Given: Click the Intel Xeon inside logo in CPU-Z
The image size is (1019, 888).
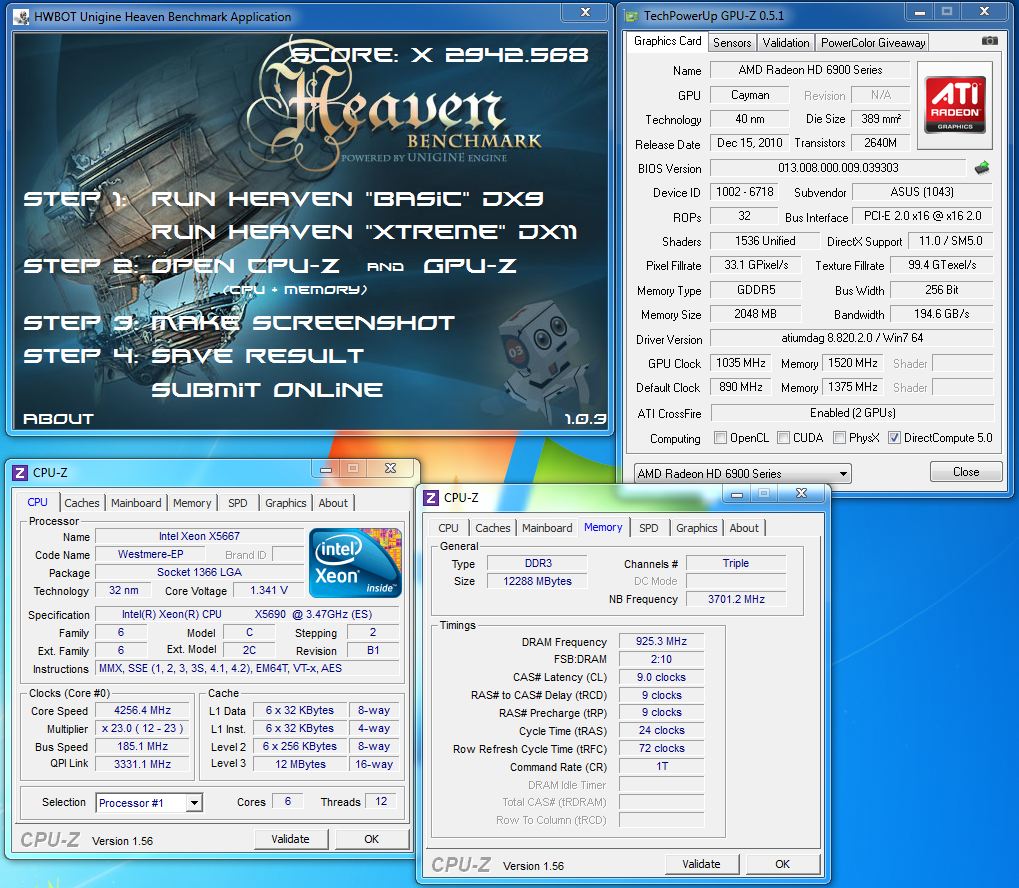Looking at the screenshot, I should tap(355, 563).
